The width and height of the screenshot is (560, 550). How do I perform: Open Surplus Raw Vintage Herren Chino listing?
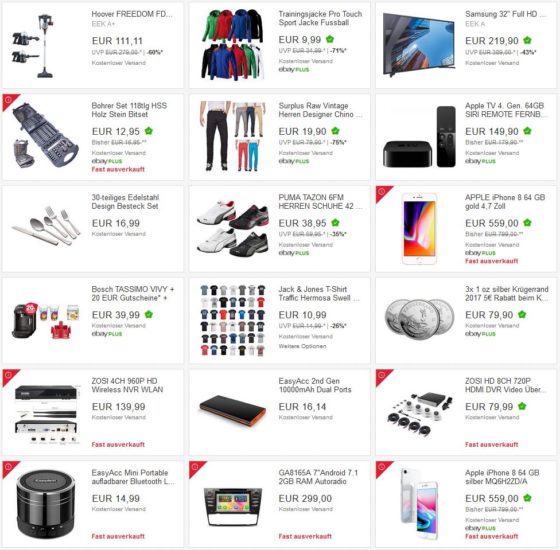320,110
